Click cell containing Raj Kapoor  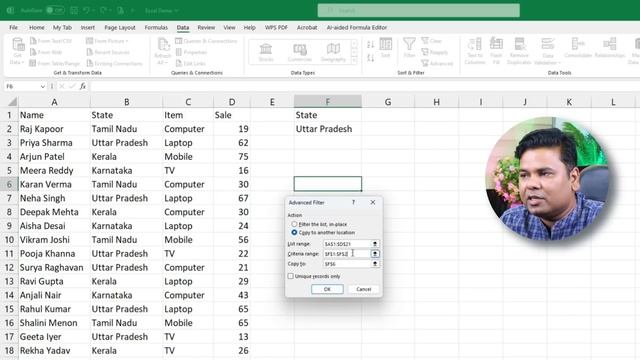tap(54, 129)
